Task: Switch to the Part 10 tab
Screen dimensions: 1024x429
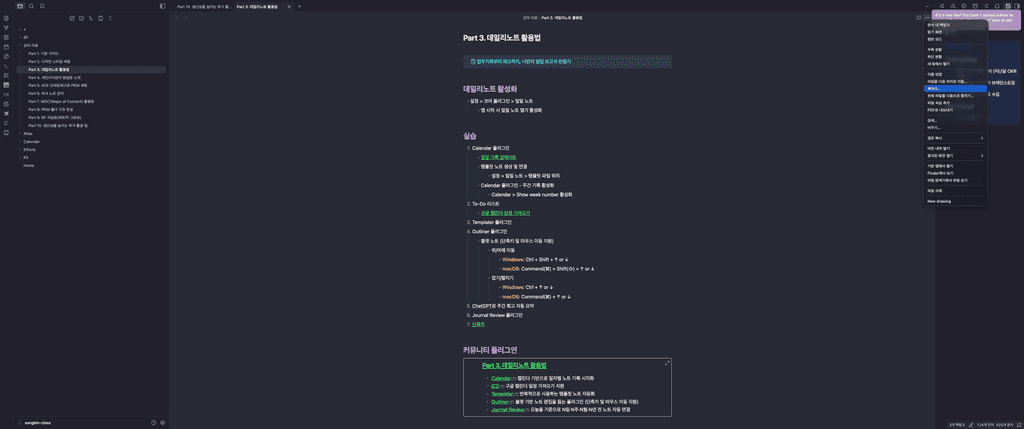Action: [204, 6]
